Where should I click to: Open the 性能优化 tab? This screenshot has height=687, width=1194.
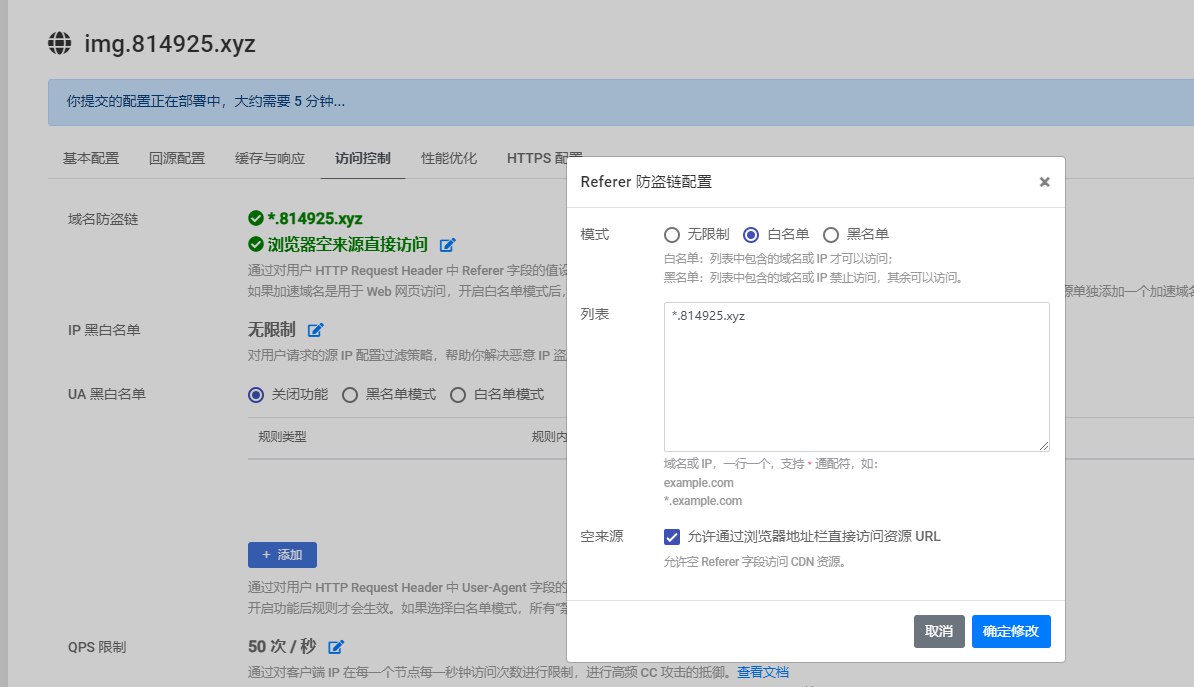coord(449,158)
